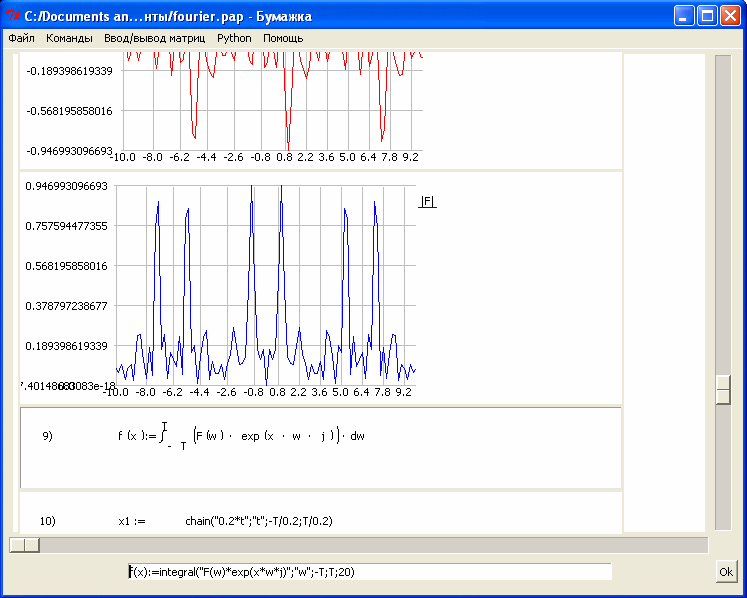Click the row number 9) label
This screenshot has height=598, width=747.
pos(47,436)
